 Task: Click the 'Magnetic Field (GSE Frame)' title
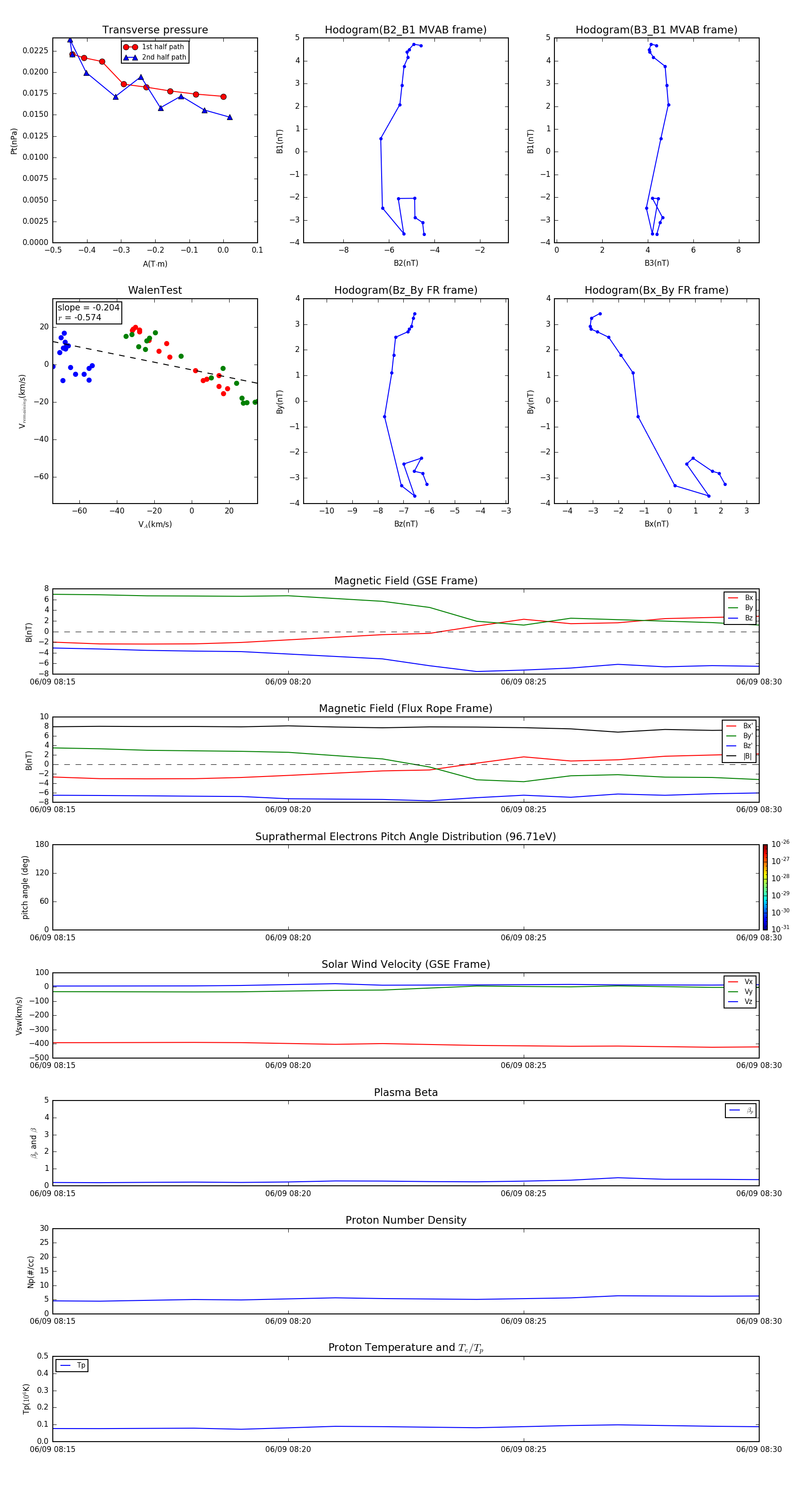406,581
